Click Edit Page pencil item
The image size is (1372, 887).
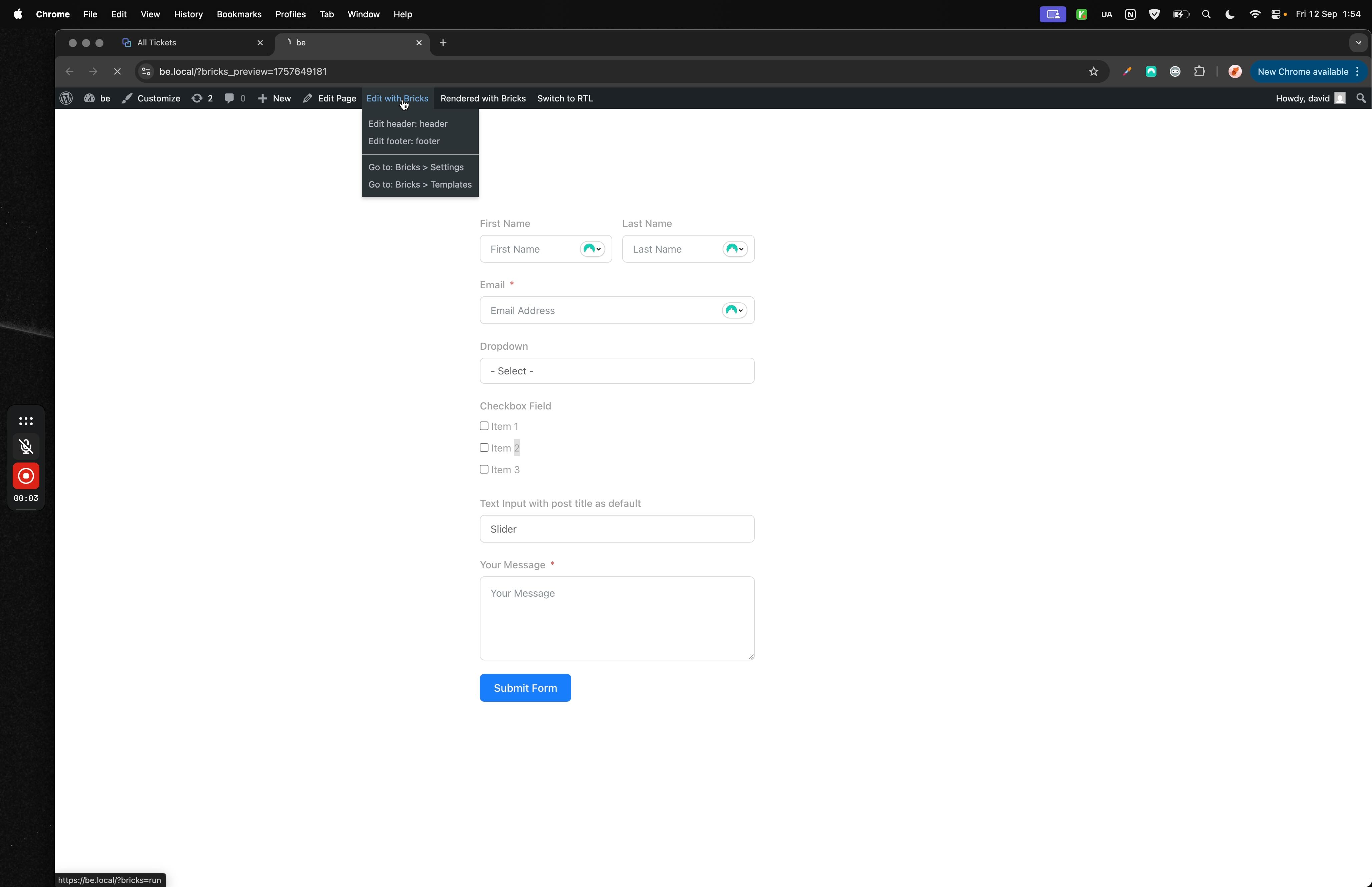point(330,98)
